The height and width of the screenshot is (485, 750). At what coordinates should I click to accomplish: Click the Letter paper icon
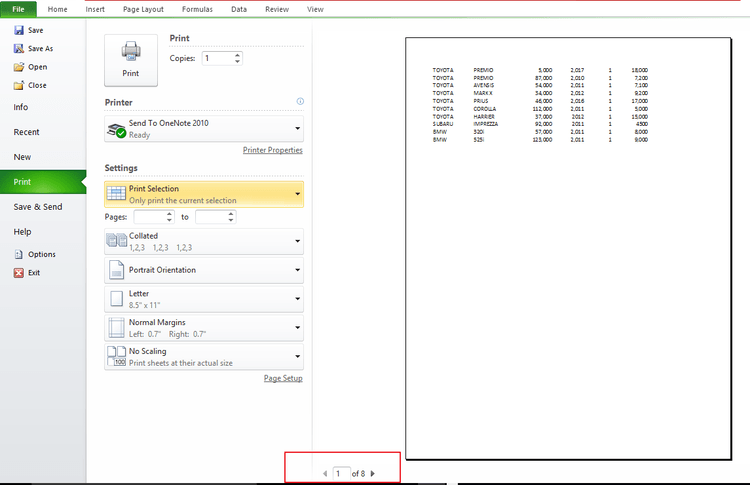[x=116, y=298]
